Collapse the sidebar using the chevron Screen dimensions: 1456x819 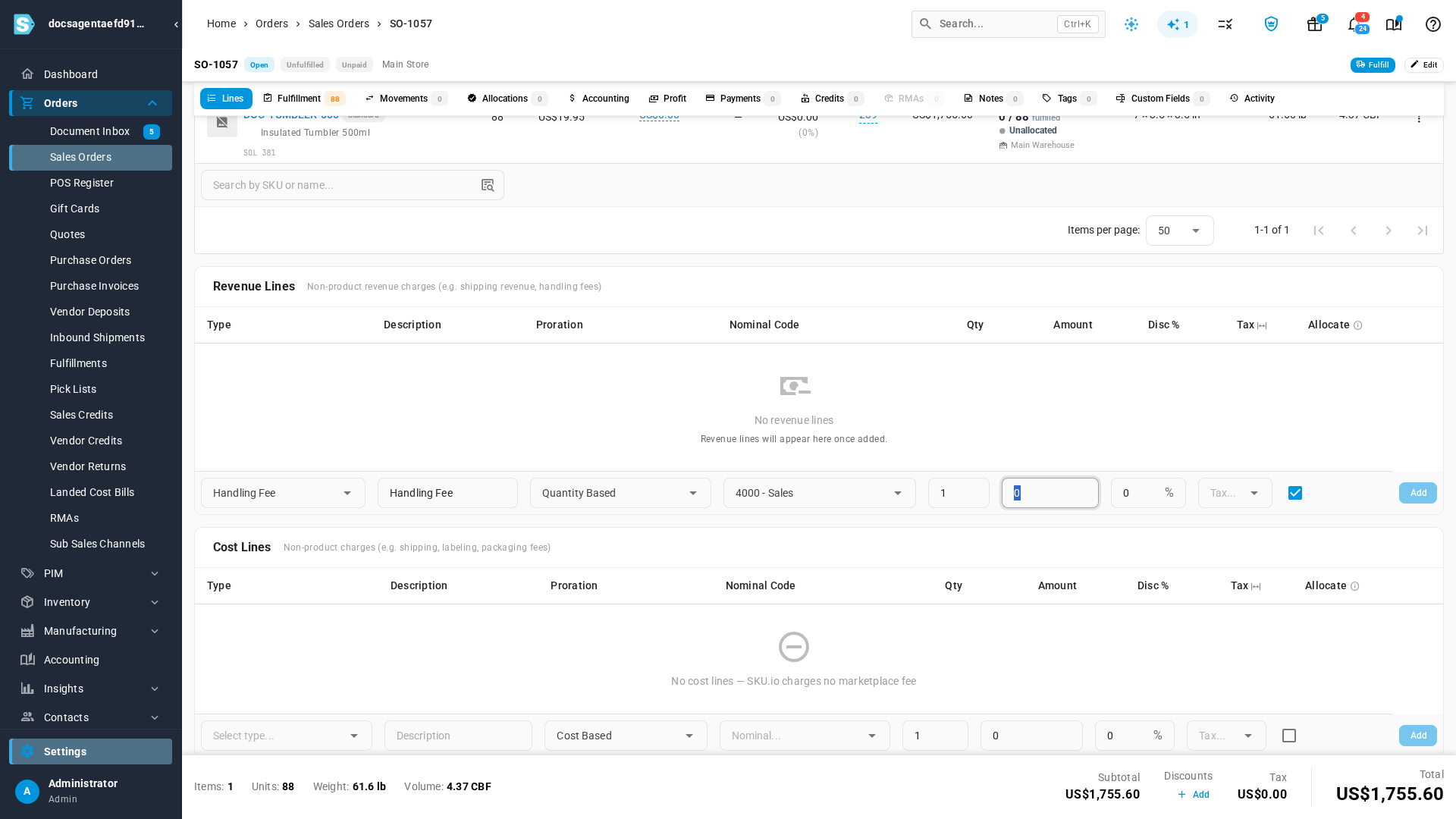(176, 24)
